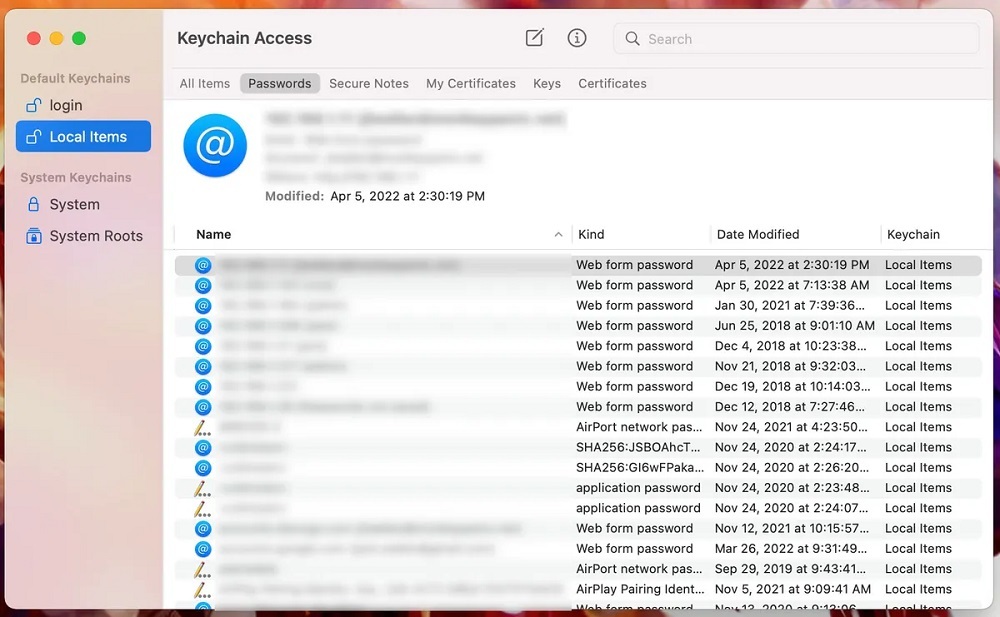Click the large blue @ item icon
This screenshot has width=1000, height=617.
215,146
